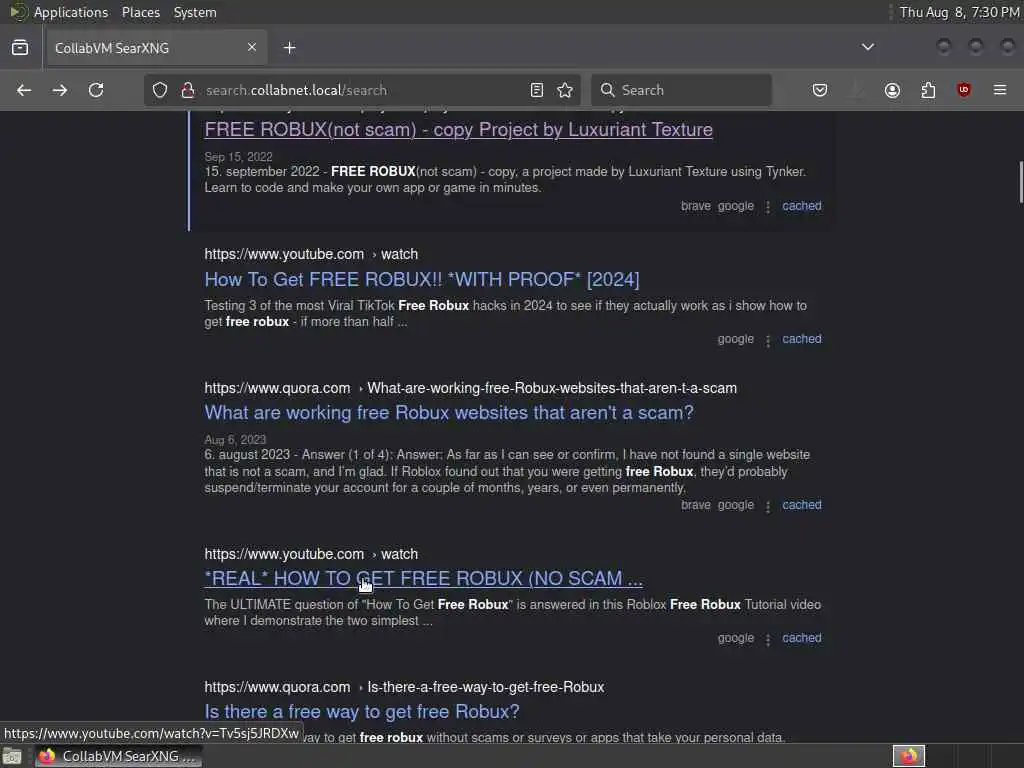Image resolution: width=1024 pixels, height=768 pixels.
Task: Click the Firefox icon in the bottom panel tray
Action: tap(909, 756)
